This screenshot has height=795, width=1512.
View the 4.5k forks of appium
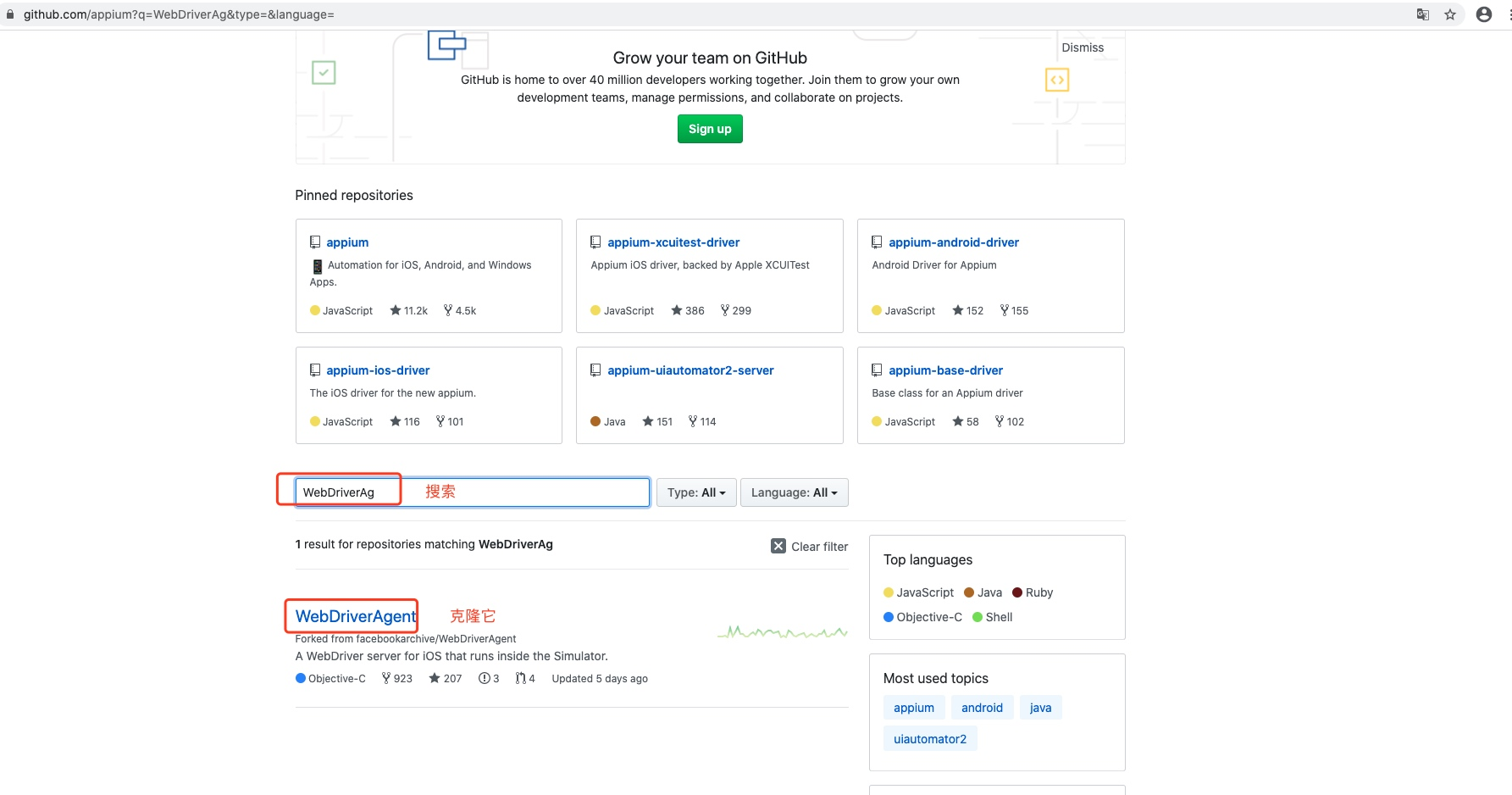pos(460,311)
